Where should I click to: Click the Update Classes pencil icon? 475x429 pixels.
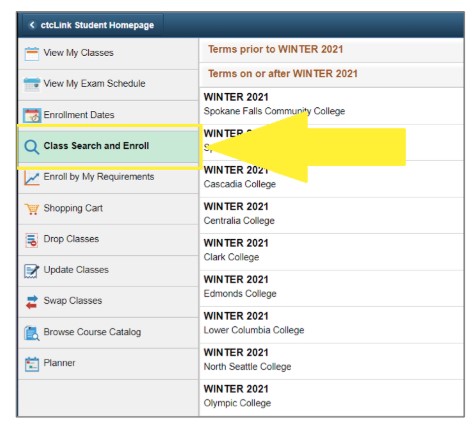point(32,271)
